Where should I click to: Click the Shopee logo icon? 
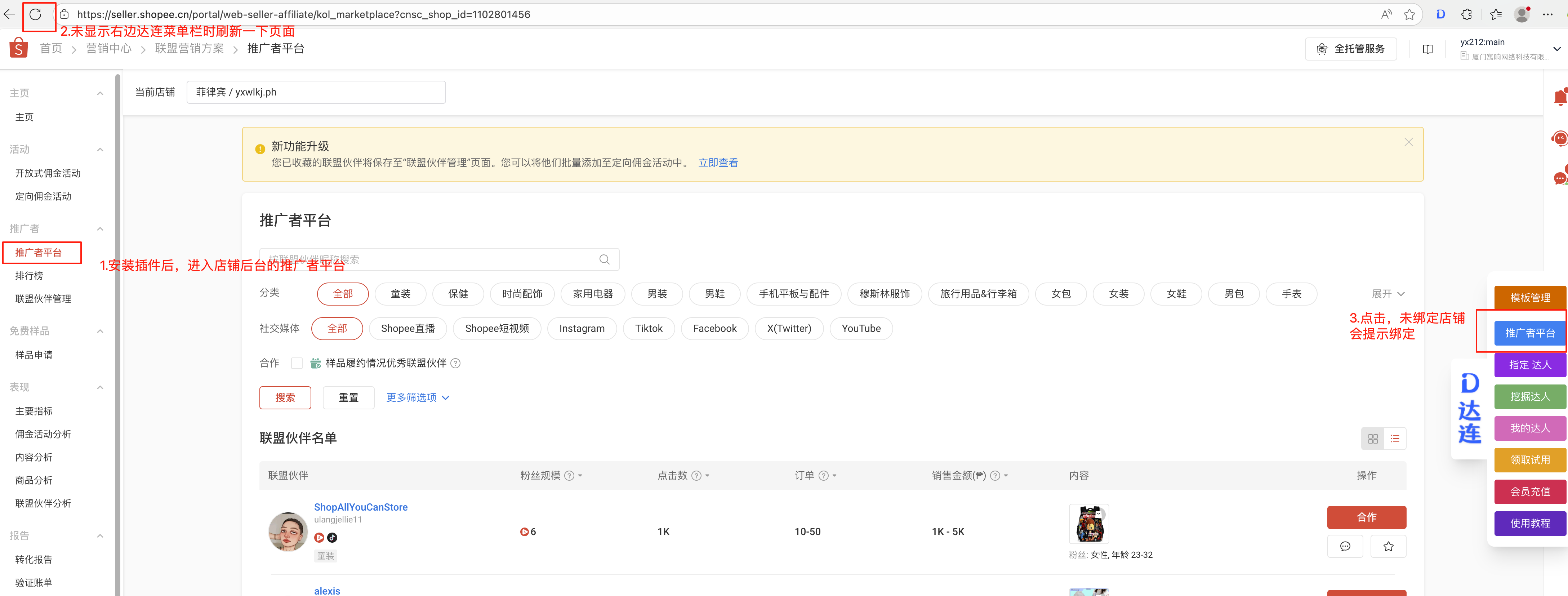(x=19, y=48)
